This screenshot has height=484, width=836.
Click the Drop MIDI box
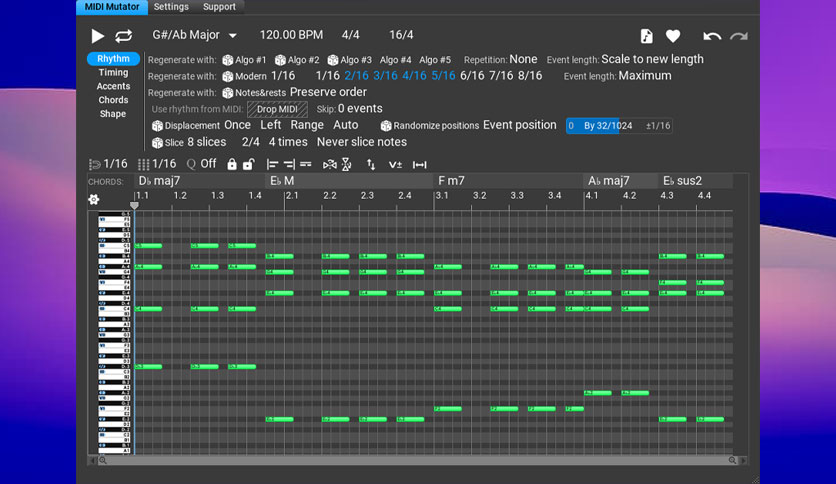coord(277,109)
